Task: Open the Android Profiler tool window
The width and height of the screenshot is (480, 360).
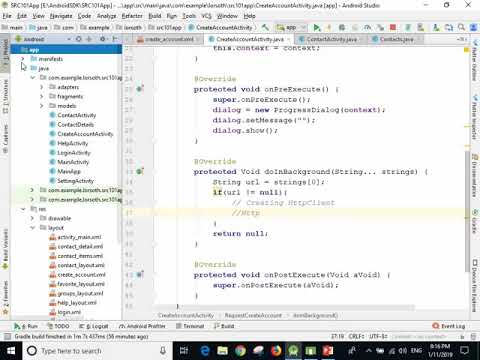Action: 142,326
